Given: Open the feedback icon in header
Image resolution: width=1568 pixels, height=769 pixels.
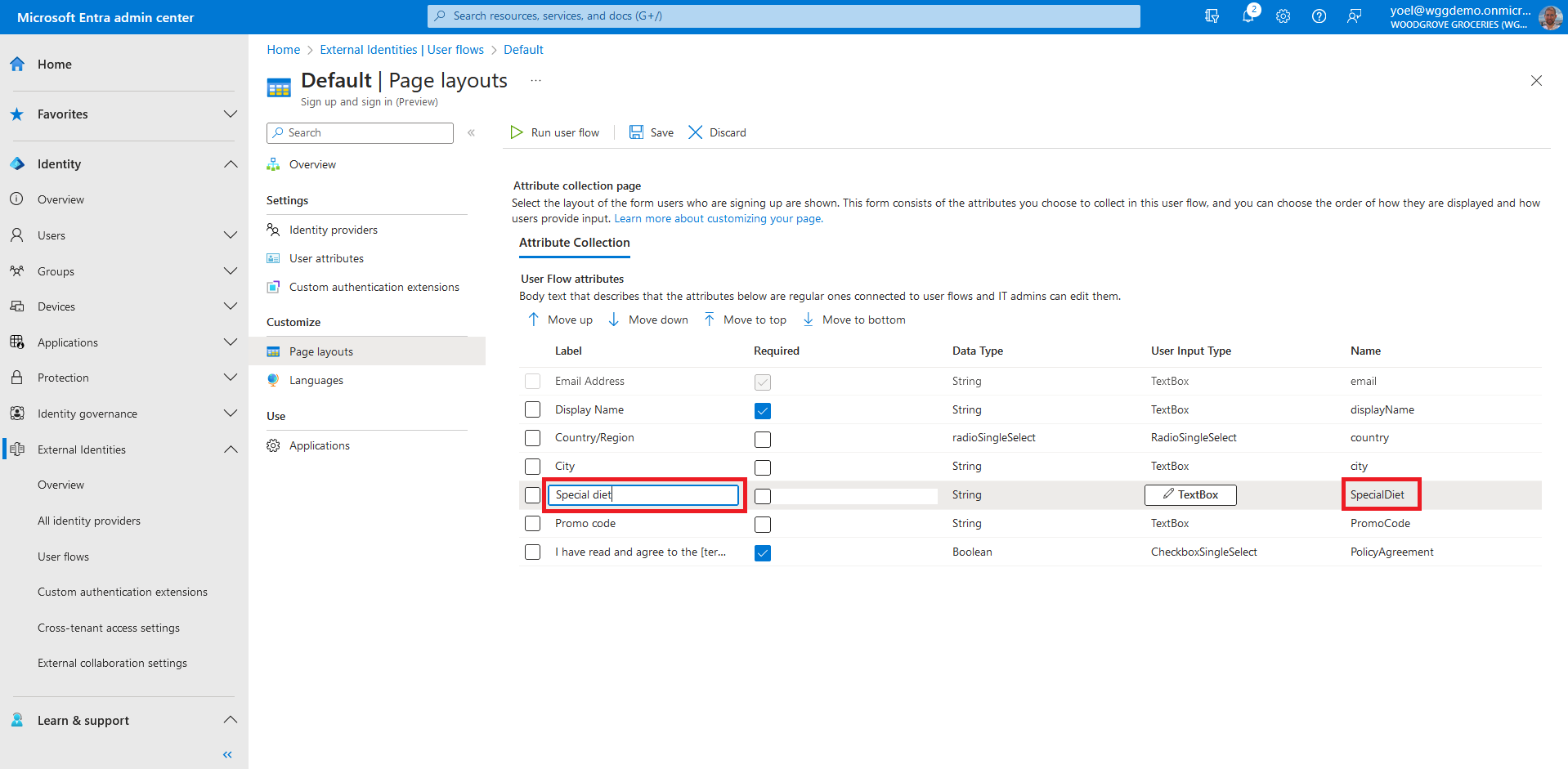Looking at the screenshot, I should [1354, 16].
